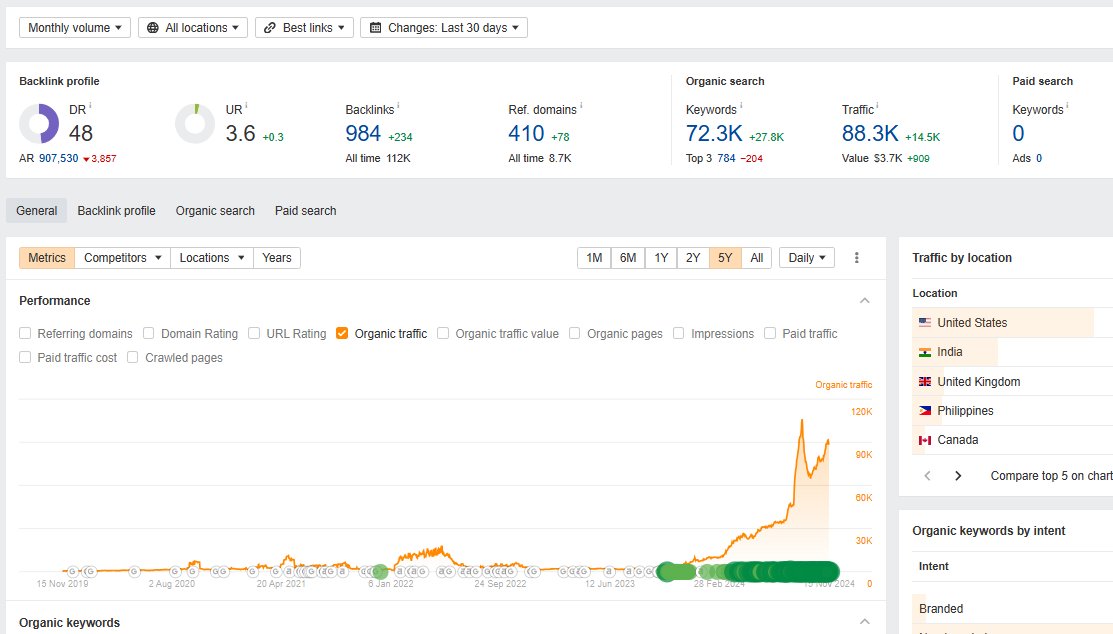Set chart range to 6M
Image resolution: width=1113 pixels, height=634 pixels.
pos(628,258)
